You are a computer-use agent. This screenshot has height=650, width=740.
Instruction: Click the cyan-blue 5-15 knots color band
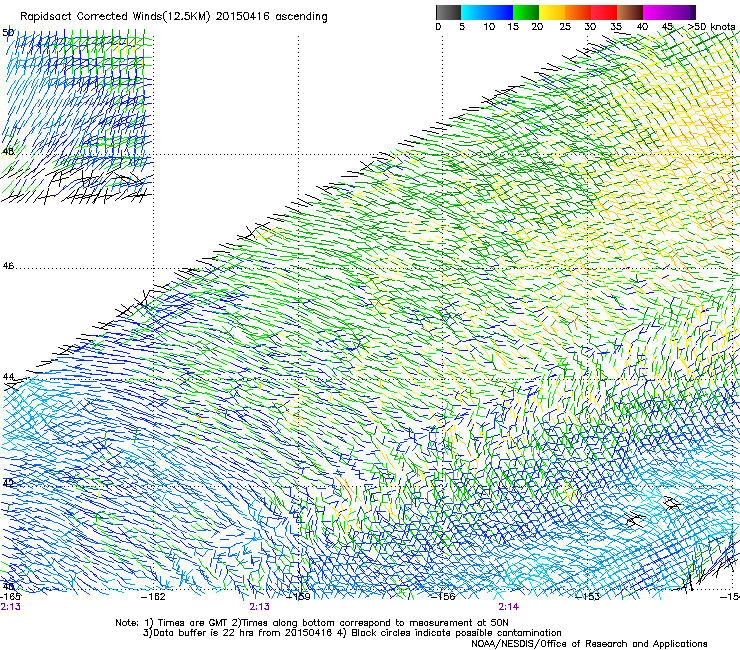pyautogui.click(x=487, y=12)
